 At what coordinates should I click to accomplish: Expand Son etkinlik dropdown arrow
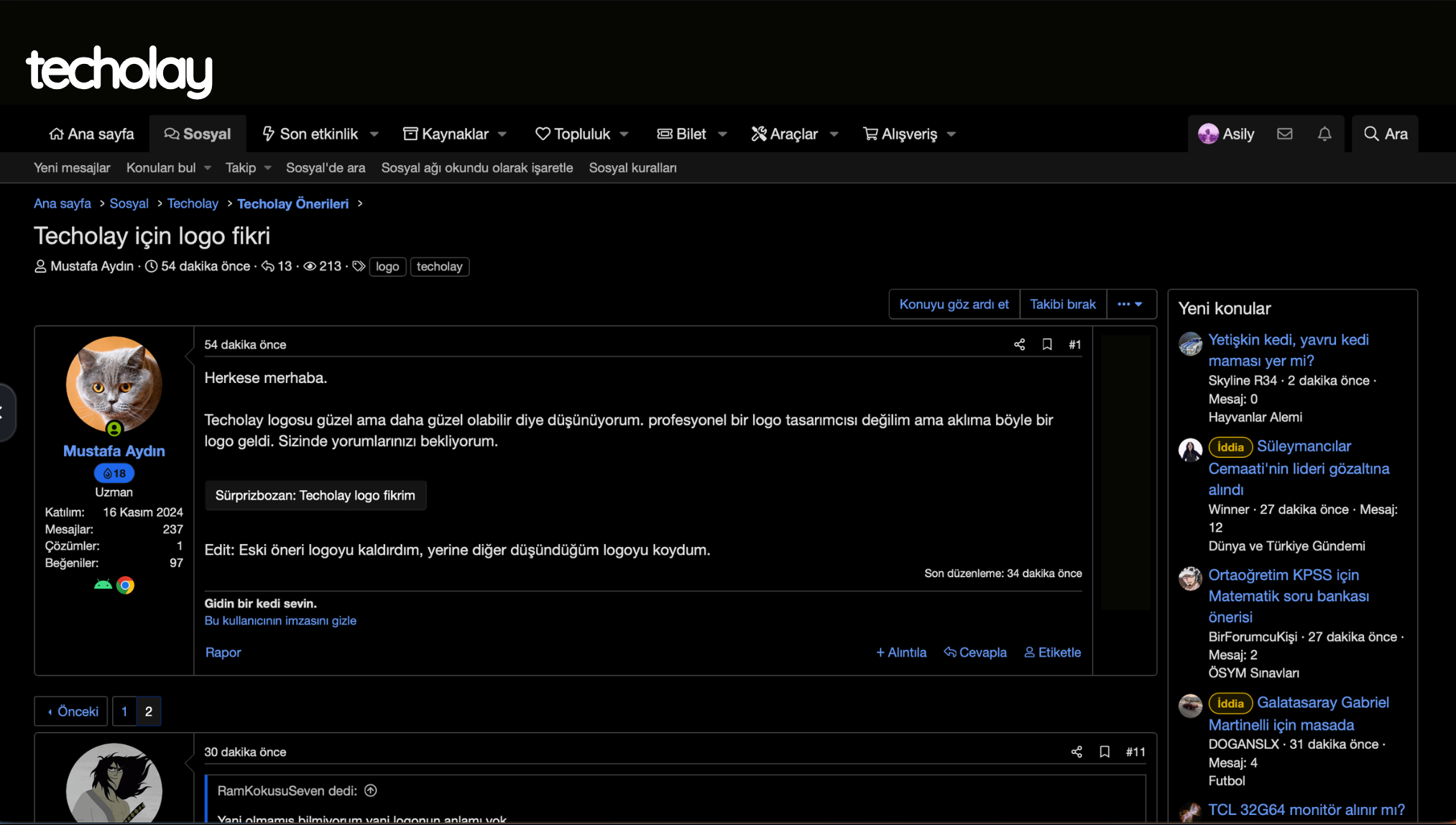[374, 134]
